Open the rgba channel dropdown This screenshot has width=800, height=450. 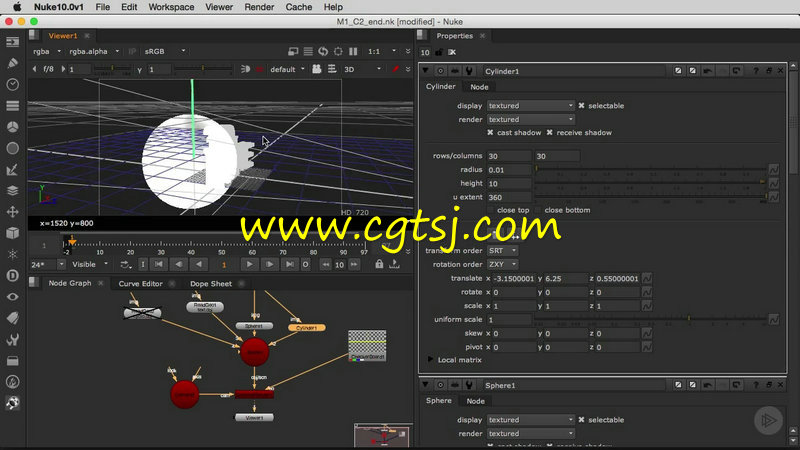click(x=46, y=52)
